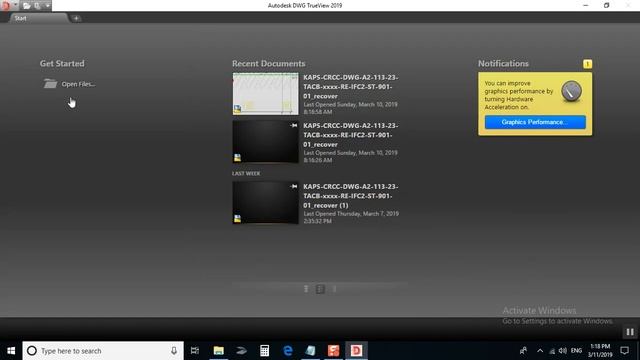This screenshot has width=640, height=360.
Task: Show hidden system tray icons
Action: point(540,351)
